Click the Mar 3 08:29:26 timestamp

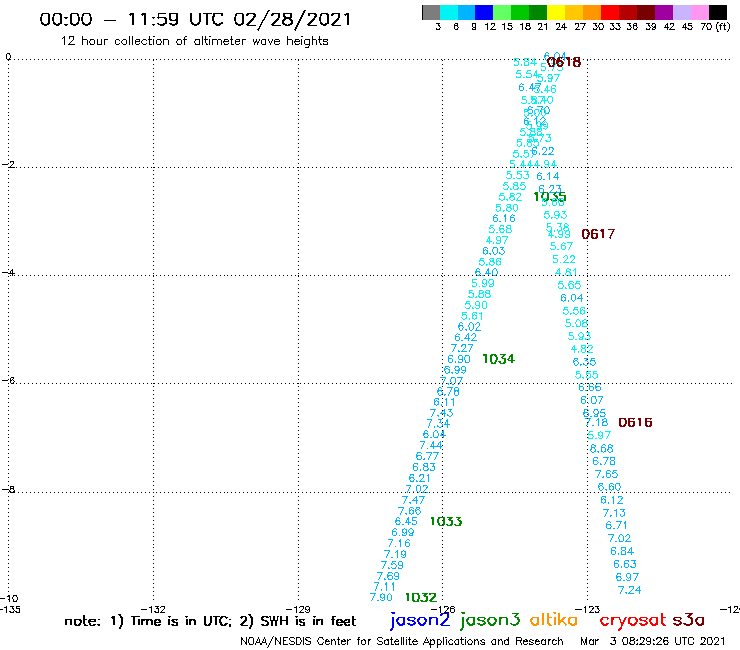653,642
